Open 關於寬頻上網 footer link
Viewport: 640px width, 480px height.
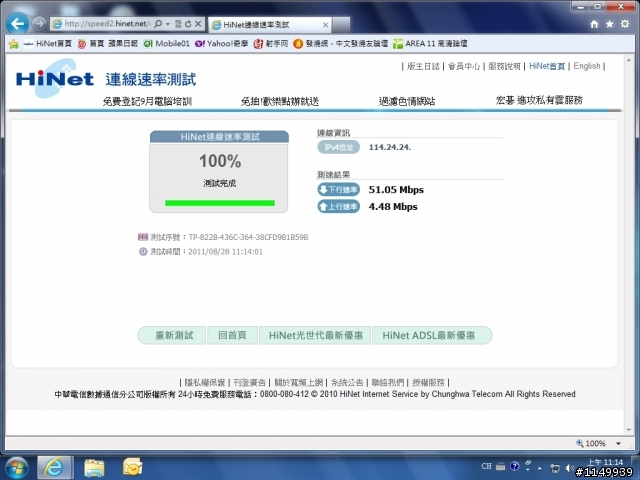pyautogui.click(x=298, y=382)
